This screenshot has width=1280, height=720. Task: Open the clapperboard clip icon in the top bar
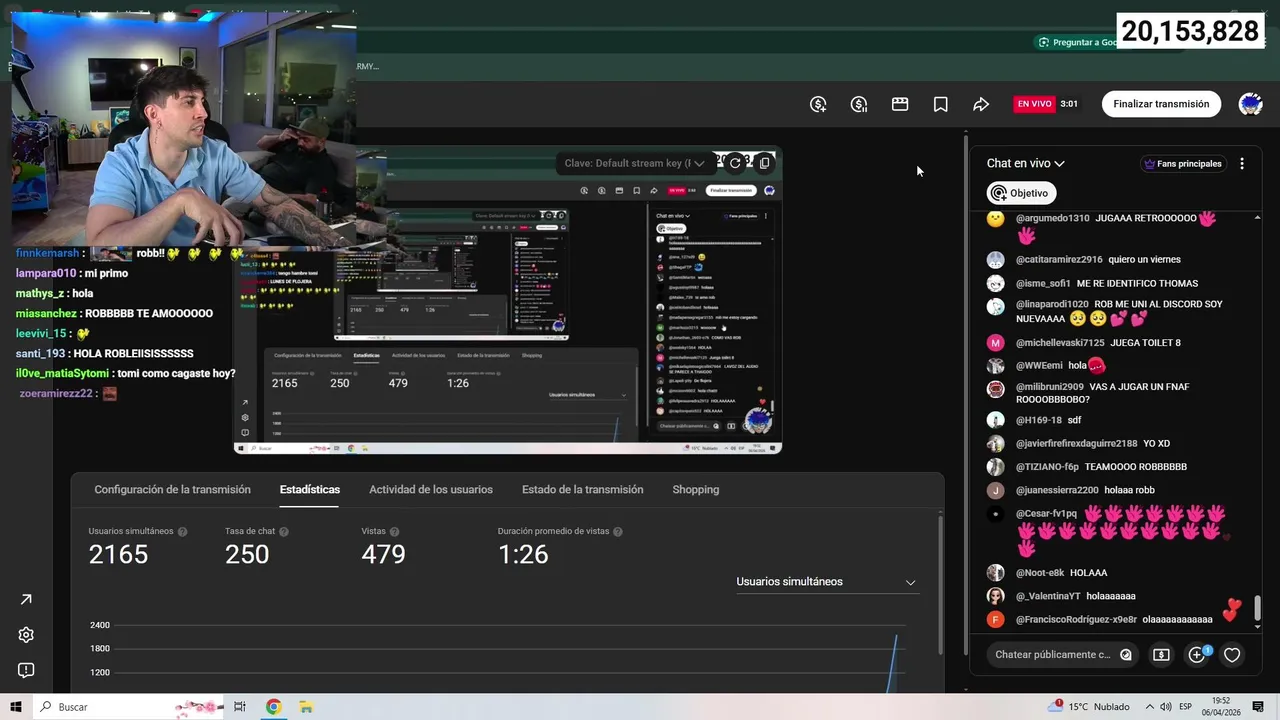pos(900,104)
